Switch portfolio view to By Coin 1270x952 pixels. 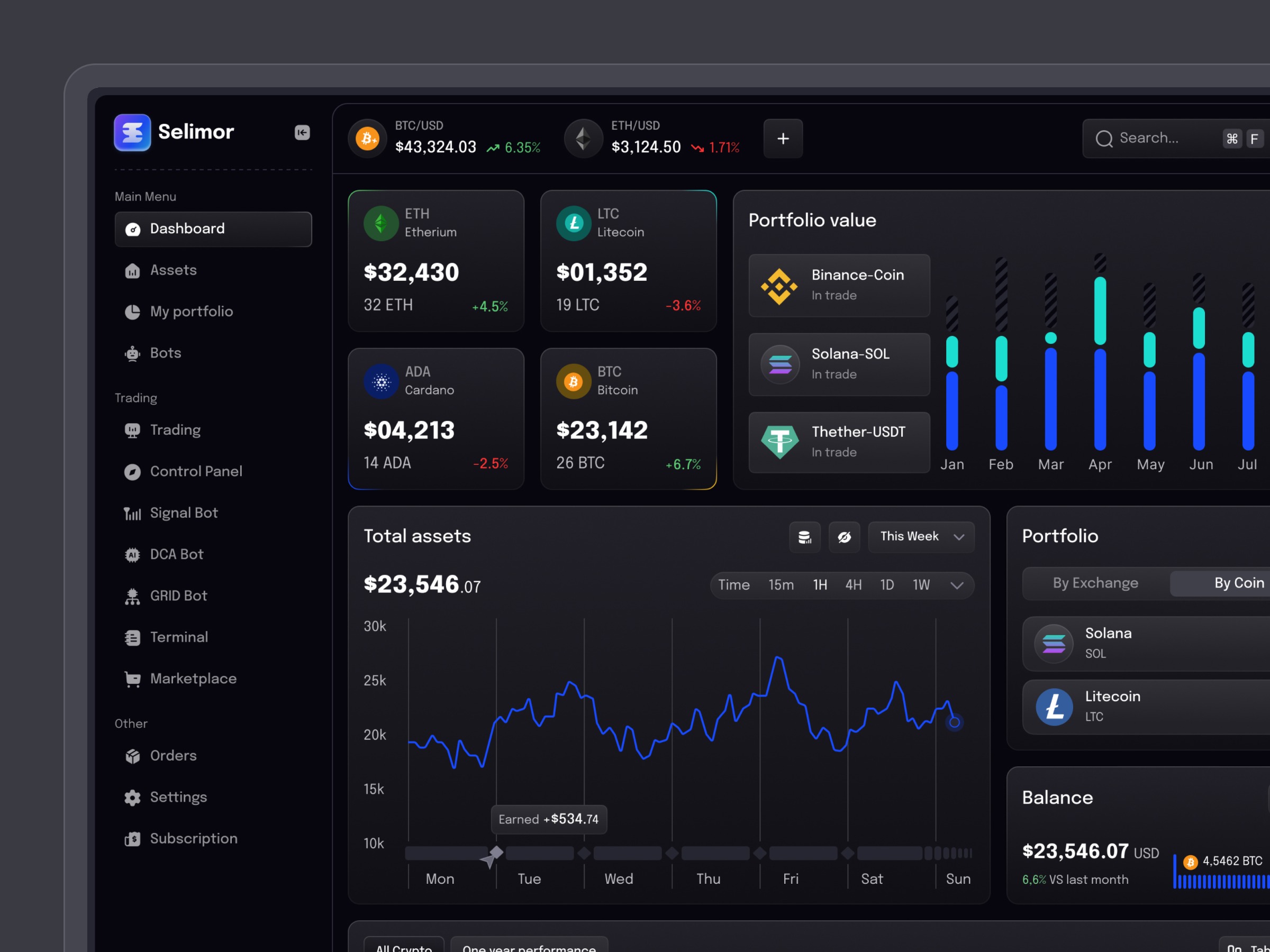point(1221,583)
